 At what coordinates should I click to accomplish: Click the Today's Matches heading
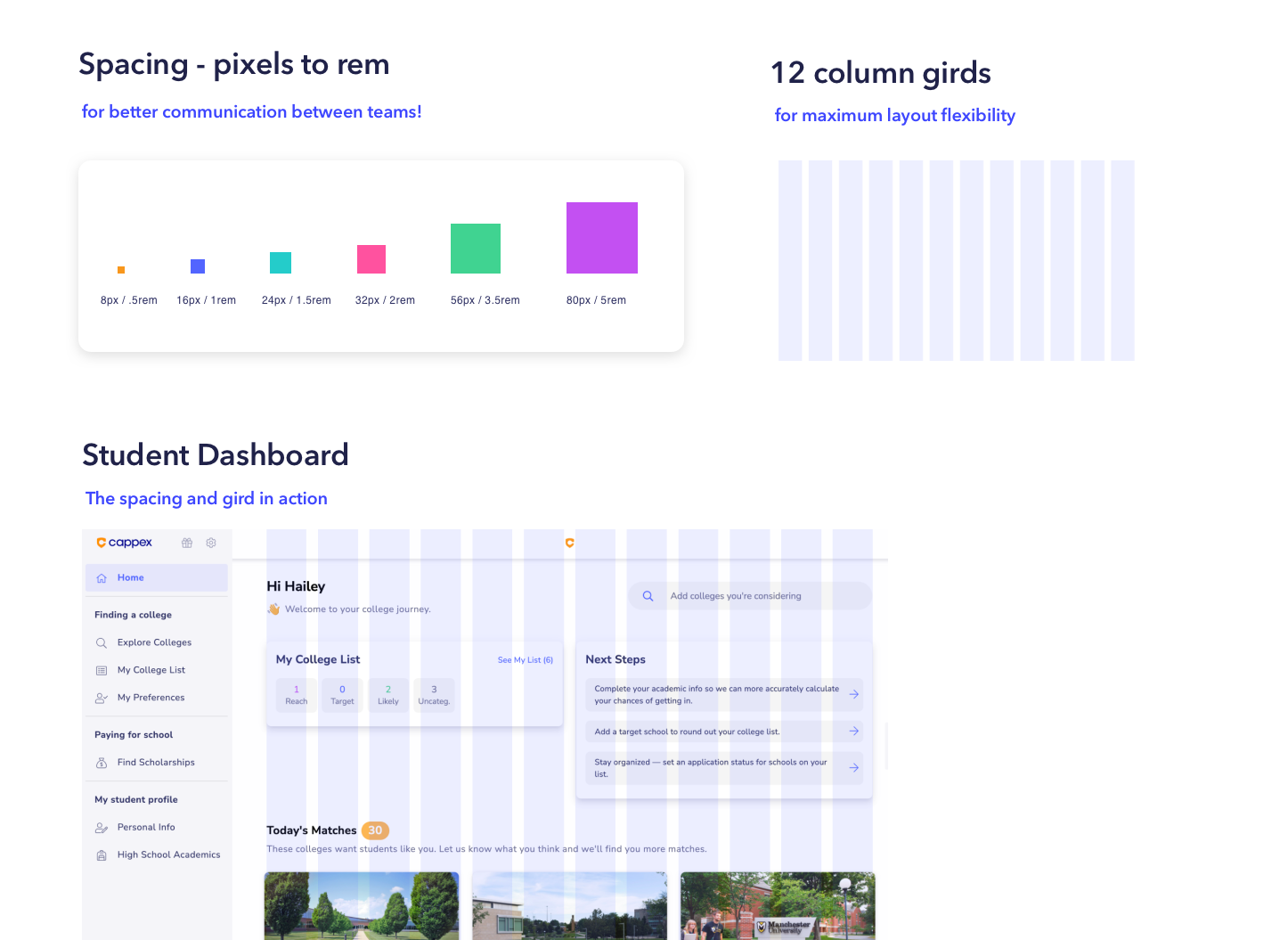[x=312, y=830]
